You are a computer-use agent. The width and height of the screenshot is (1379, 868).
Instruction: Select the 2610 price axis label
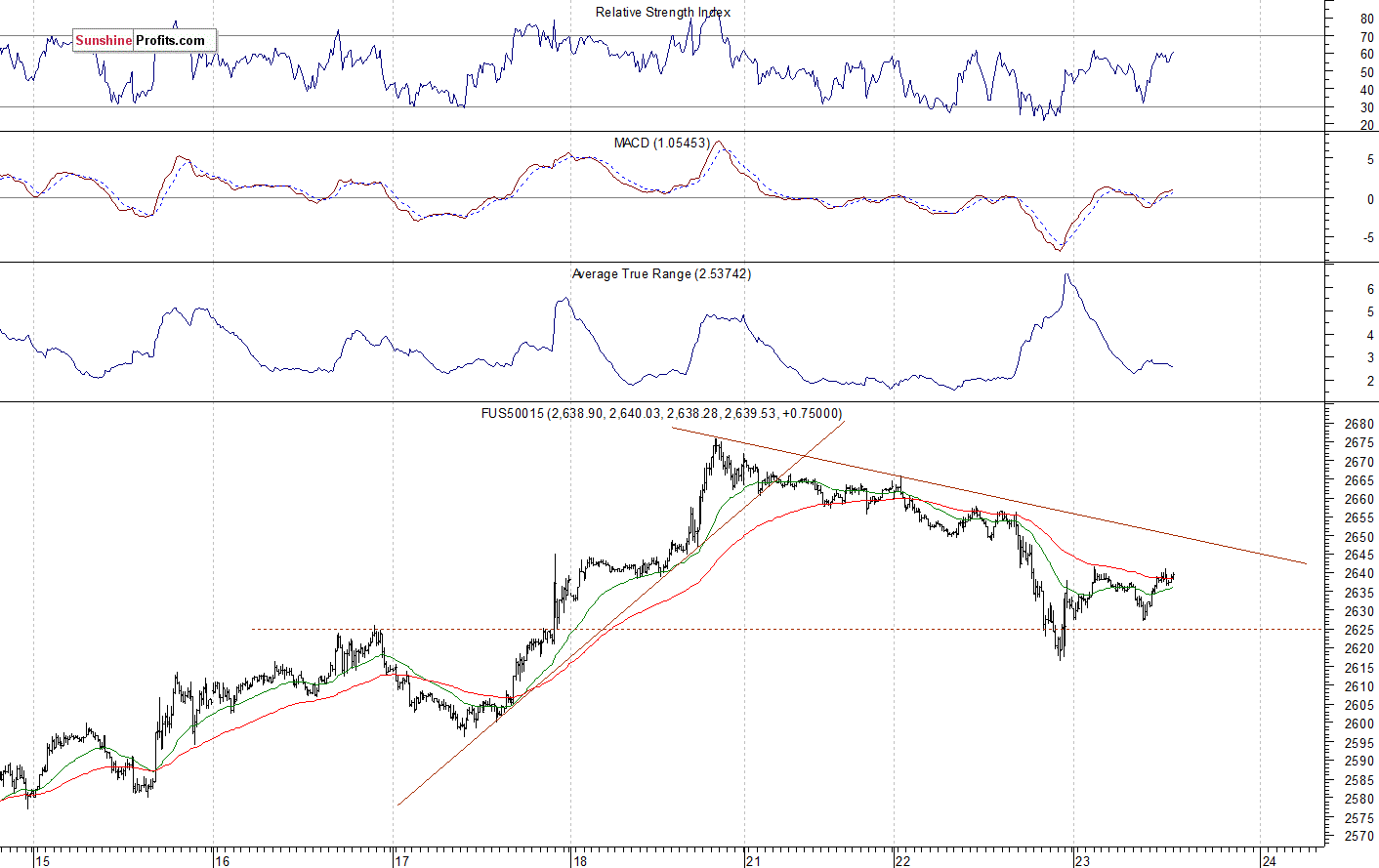(1359, 686)
